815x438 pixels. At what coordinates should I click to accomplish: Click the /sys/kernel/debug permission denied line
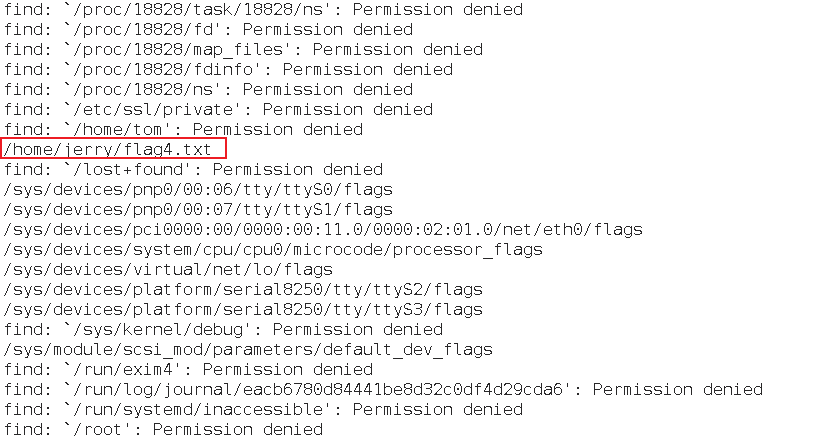(x=224, y=329)
